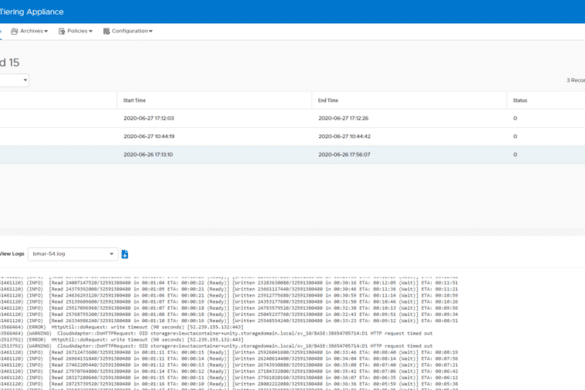Click the Configuration grid icon
The width and height of the screenshot is (585, 390).
(x=106, y=31)
